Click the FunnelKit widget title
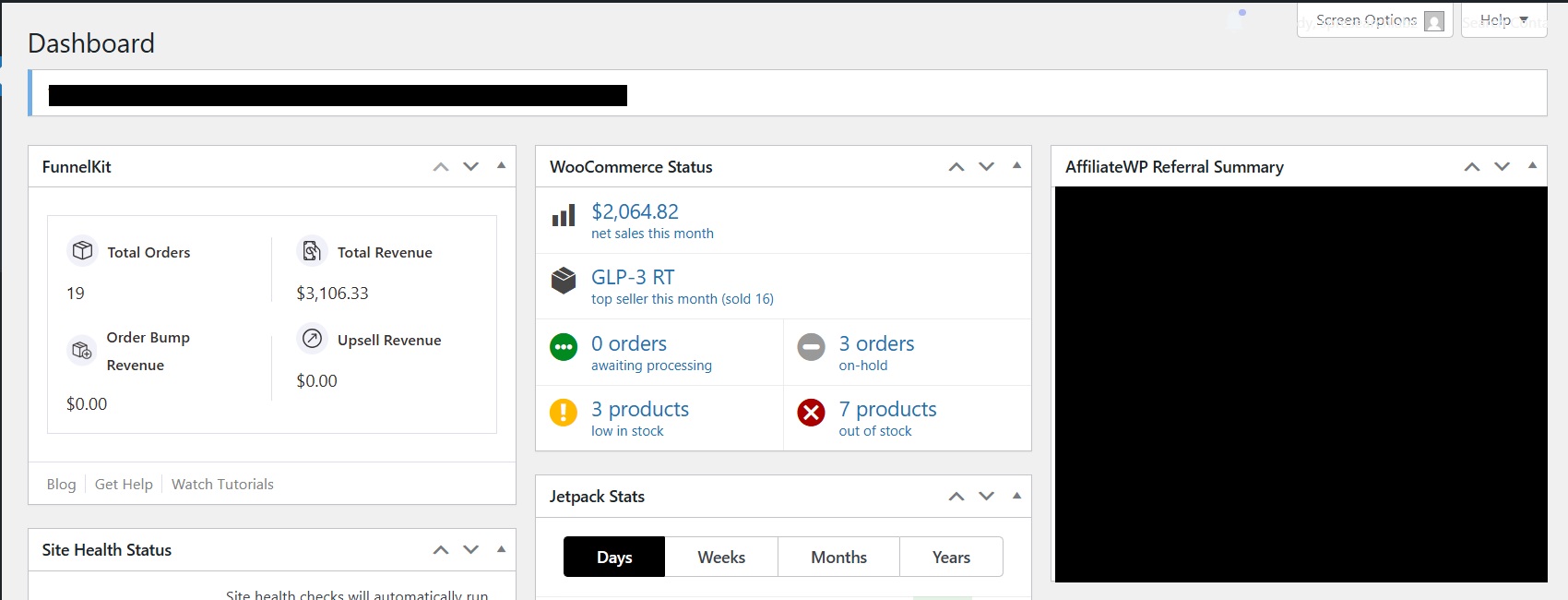Screen dimensions: 1568x600 coord(77,167)
